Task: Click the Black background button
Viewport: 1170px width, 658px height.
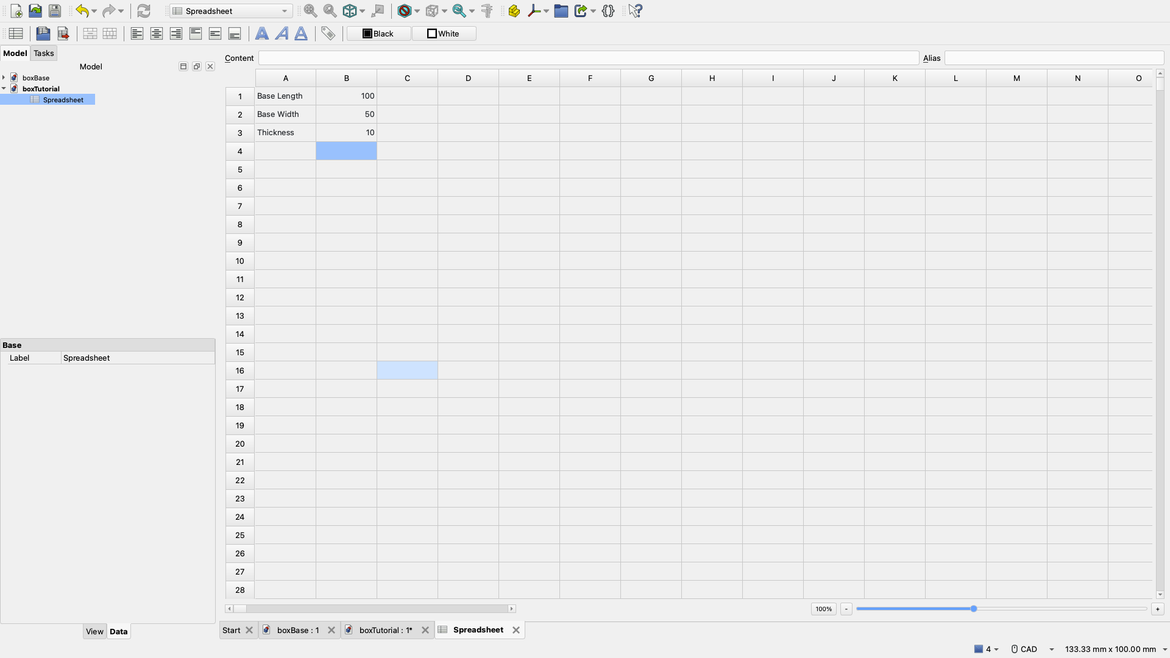Action: (x=378, y=32)
